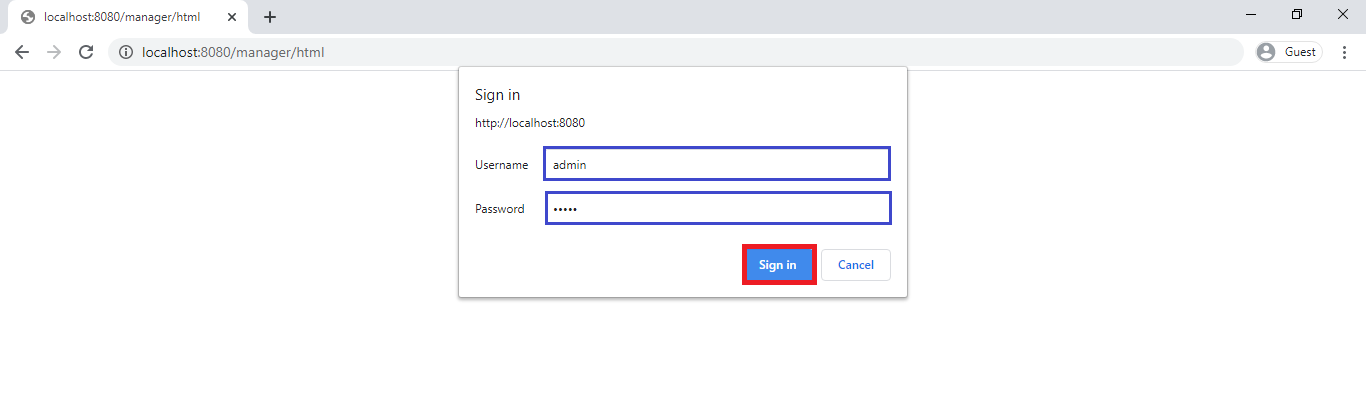Minimize the browser window

tap(1252, 14)
